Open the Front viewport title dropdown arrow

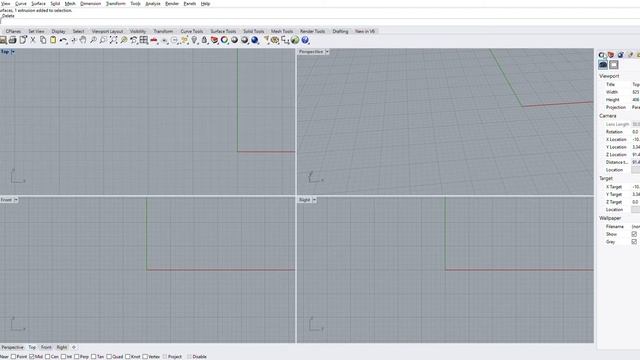click(16, 200)
